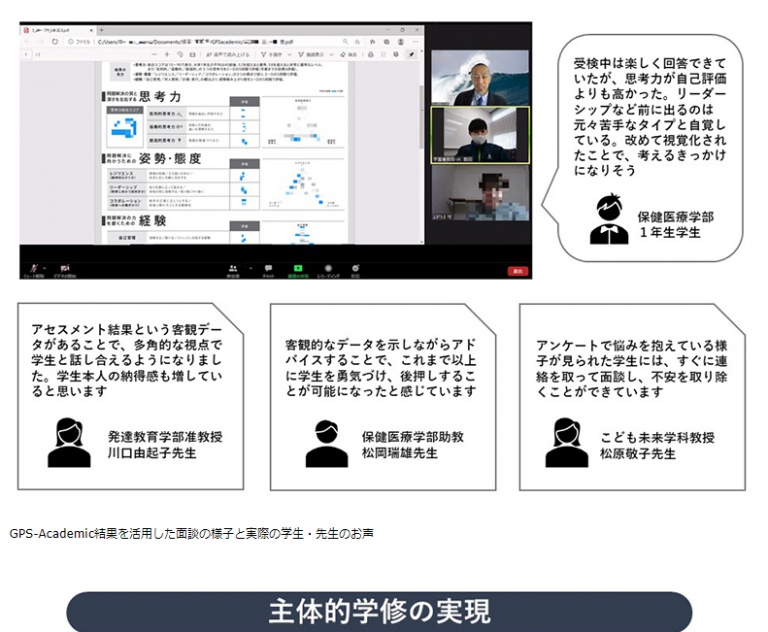Expand the Highlight options dropdown

[332, 54]
